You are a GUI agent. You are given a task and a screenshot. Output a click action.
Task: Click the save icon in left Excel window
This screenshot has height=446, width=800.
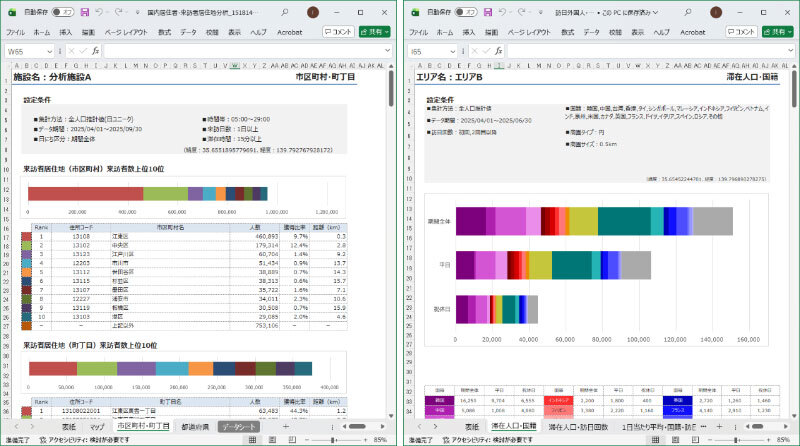pos(84,12)
